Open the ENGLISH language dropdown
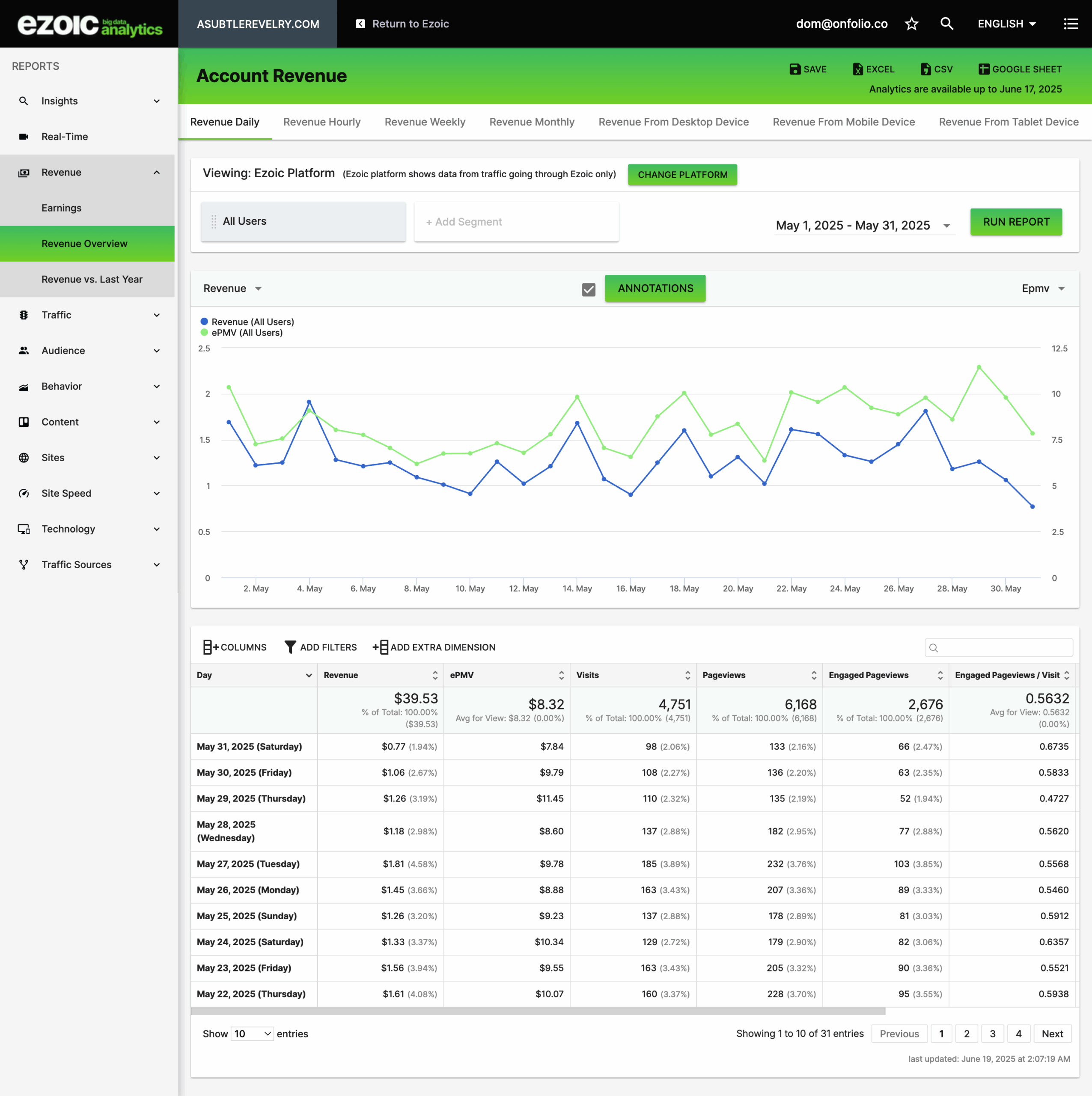This screenshot has width=1092, height=1096. coord(1007,24)
